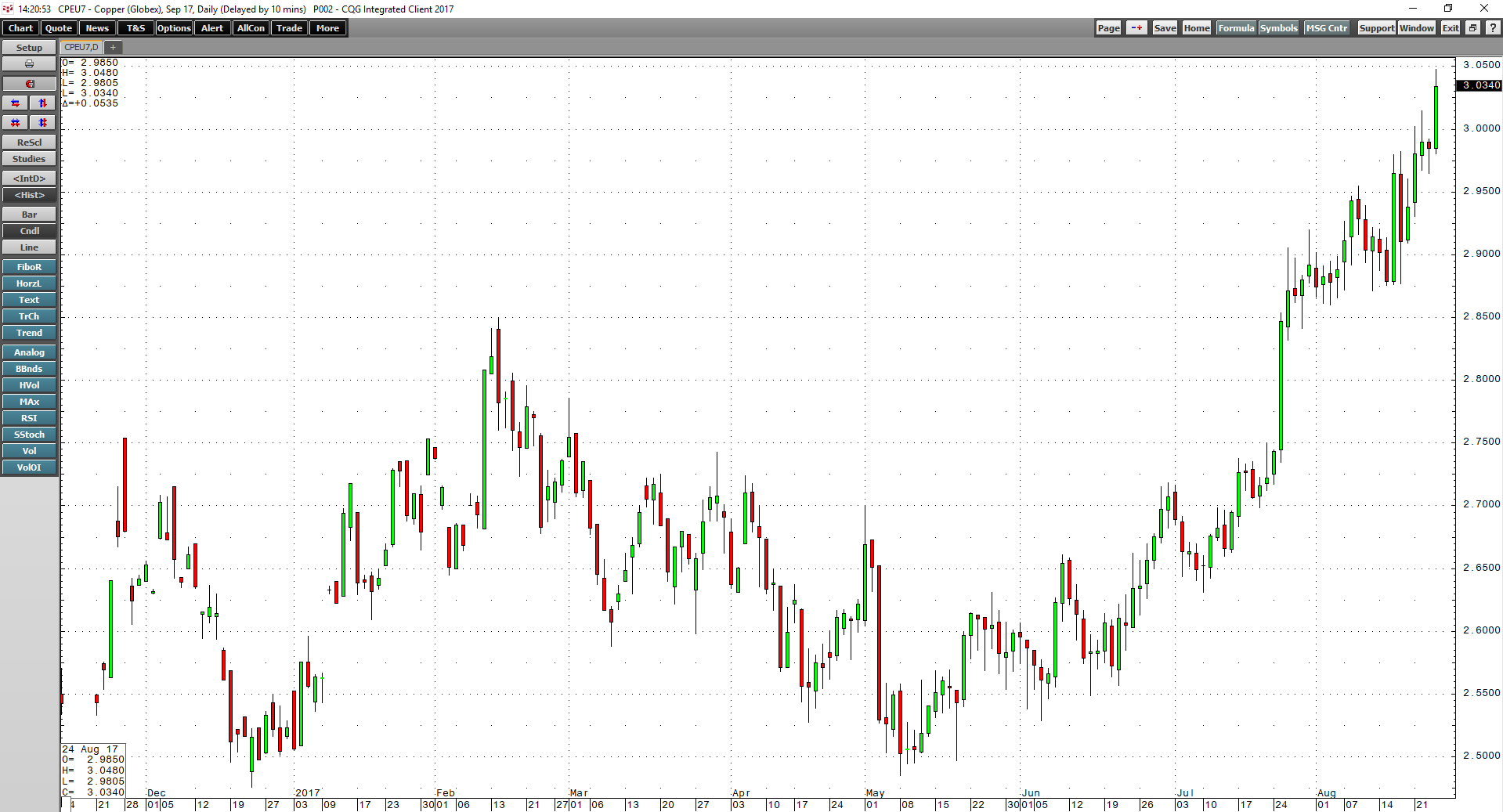Image resolution: width=1503 pixels, height=812 pixels.
Task: Click the 3.0340 current price label
Action: coord(1479,85)
